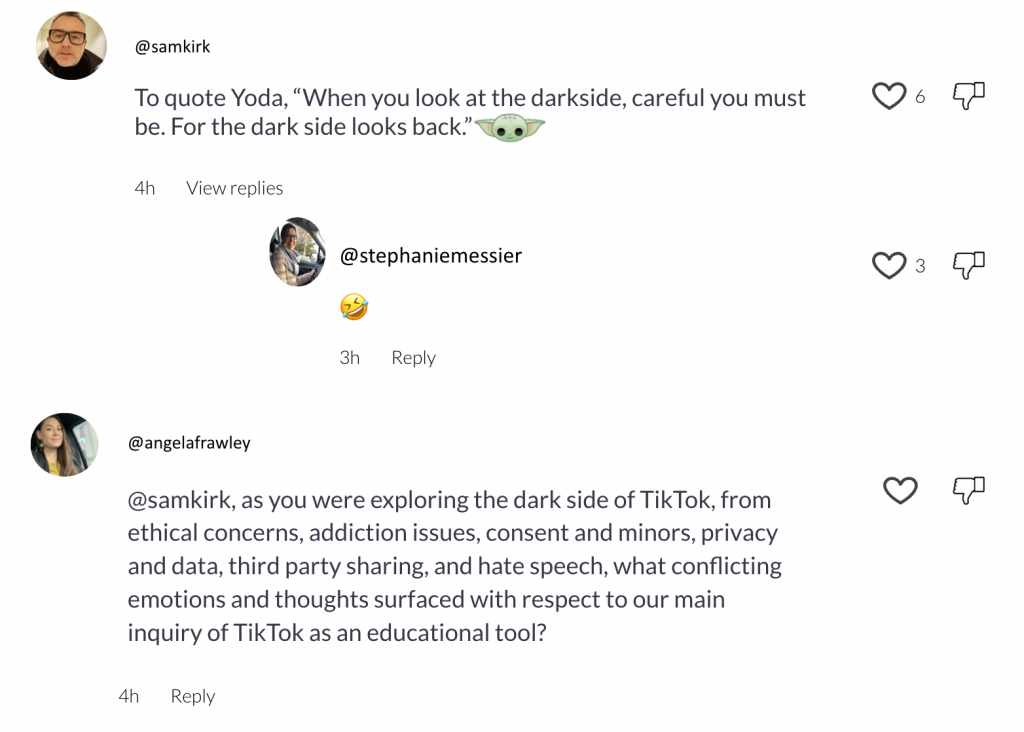Click the 6 likes count on @samkirk comment
The image size is (1024, 732).
pos(920,97)
